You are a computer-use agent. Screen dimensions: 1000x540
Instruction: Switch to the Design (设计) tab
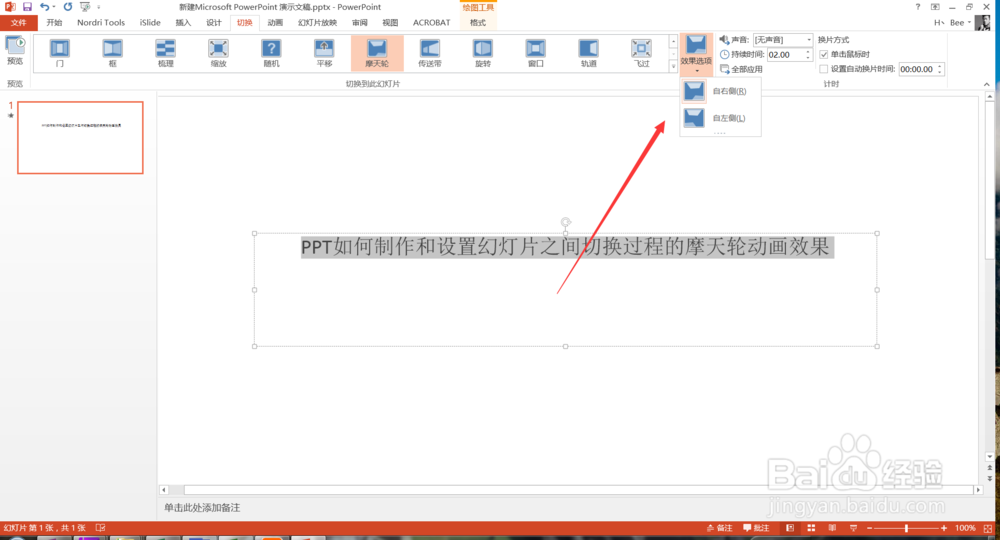[x=214, y=22]
